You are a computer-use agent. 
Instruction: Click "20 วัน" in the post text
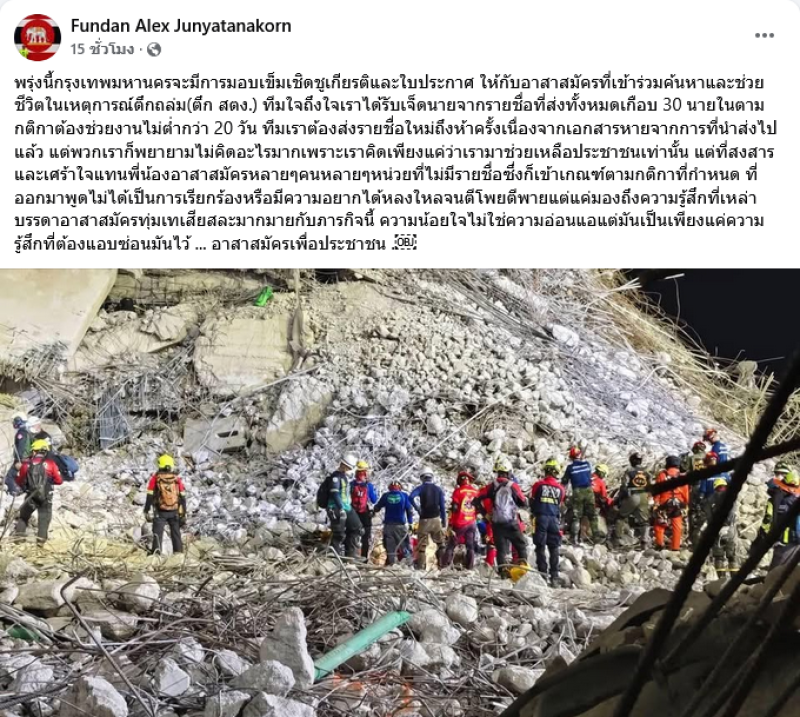pos(235,129)
